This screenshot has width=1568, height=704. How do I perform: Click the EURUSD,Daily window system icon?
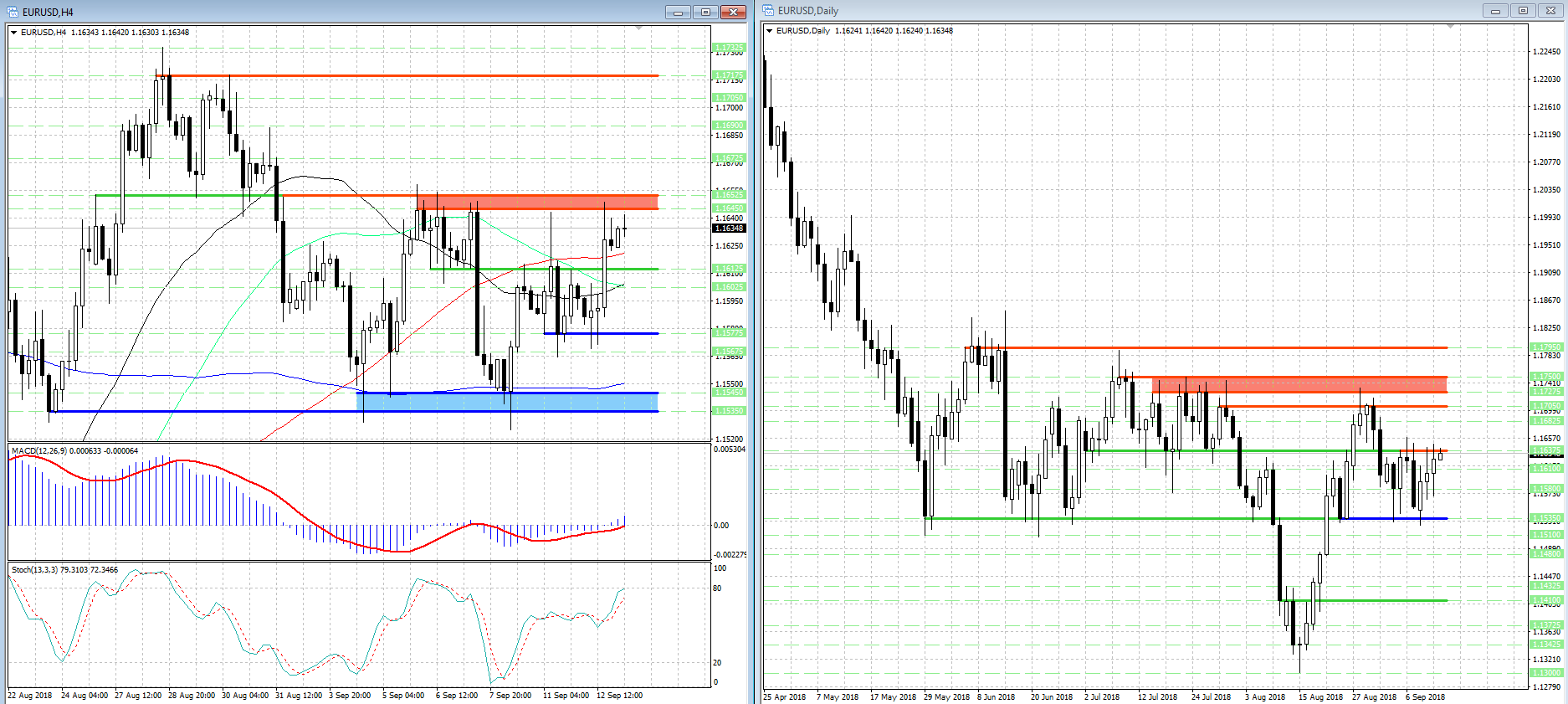769,11
